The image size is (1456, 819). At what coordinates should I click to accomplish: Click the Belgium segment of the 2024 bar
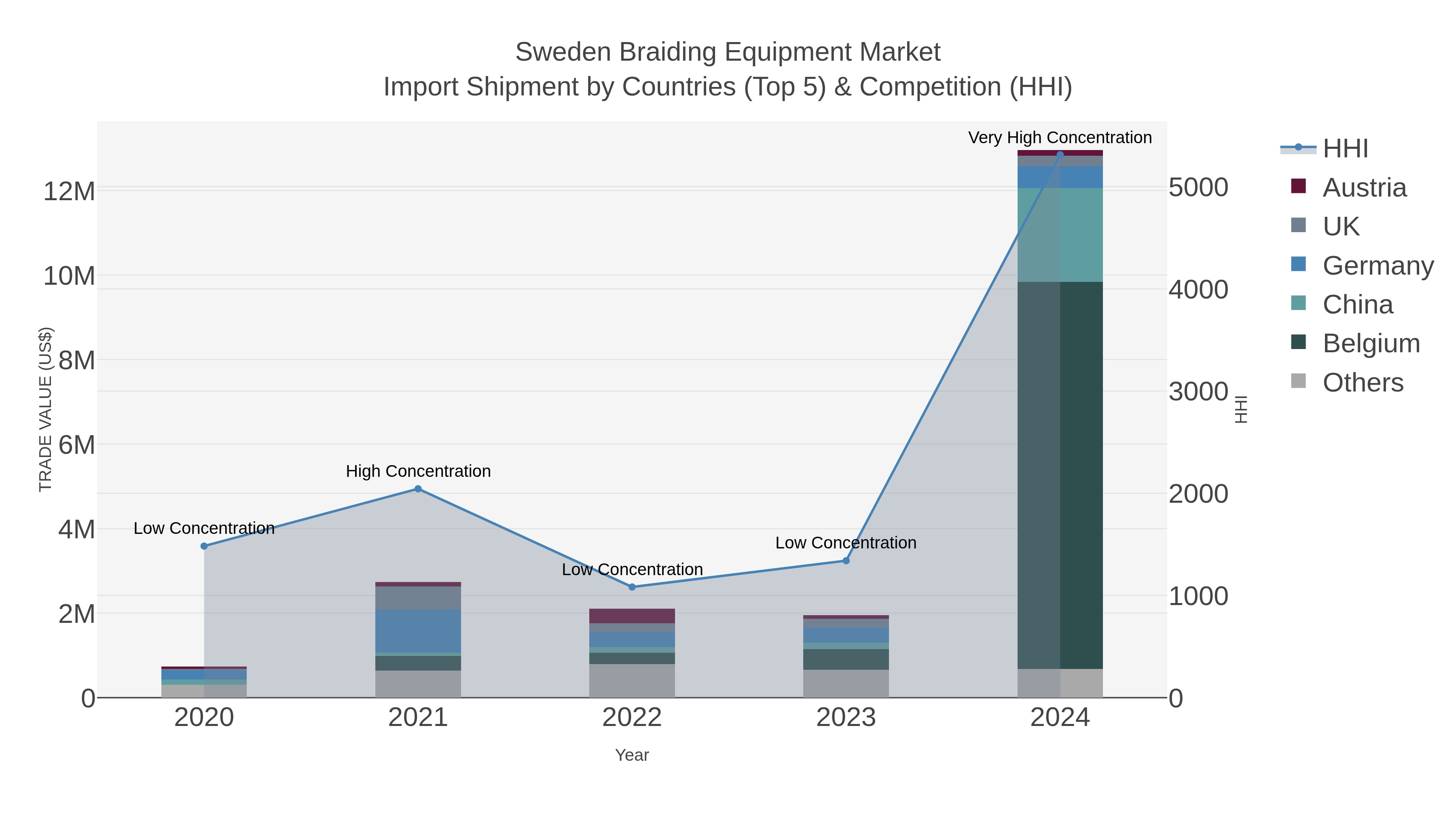1060,475
